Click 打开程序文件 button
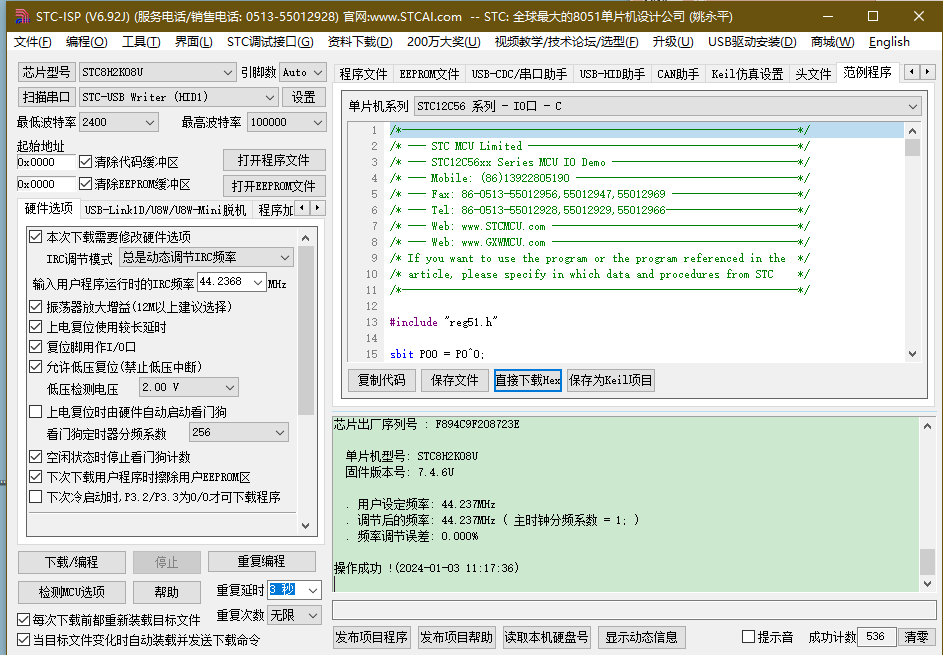Image resolution: width=943 pixels, height=655 pixels. (x=274, y=161)
